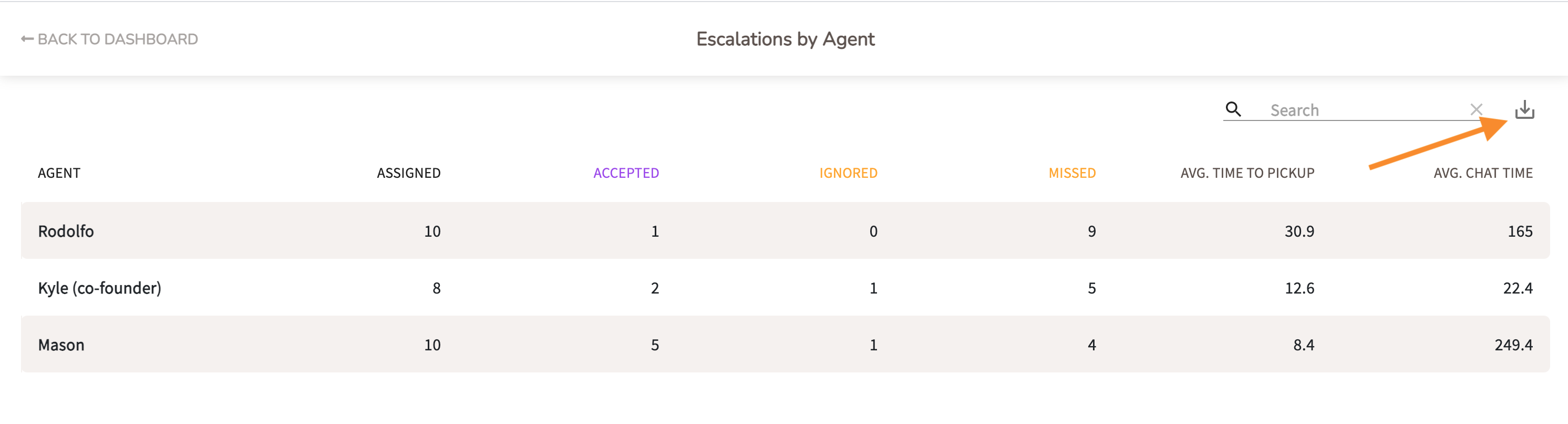Click the Escalations by Agent title
The image size is (1568, 424).
tap(785, 39)
